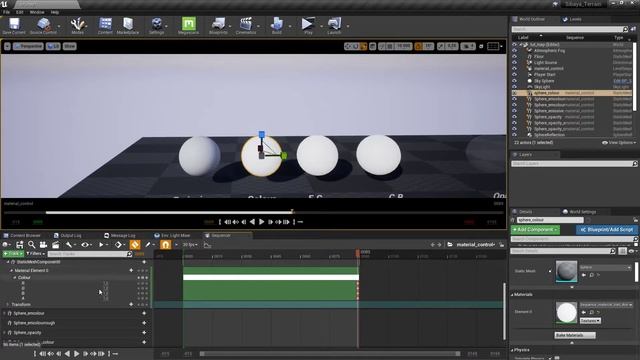Switch to the Levels tab

(572, 19)
